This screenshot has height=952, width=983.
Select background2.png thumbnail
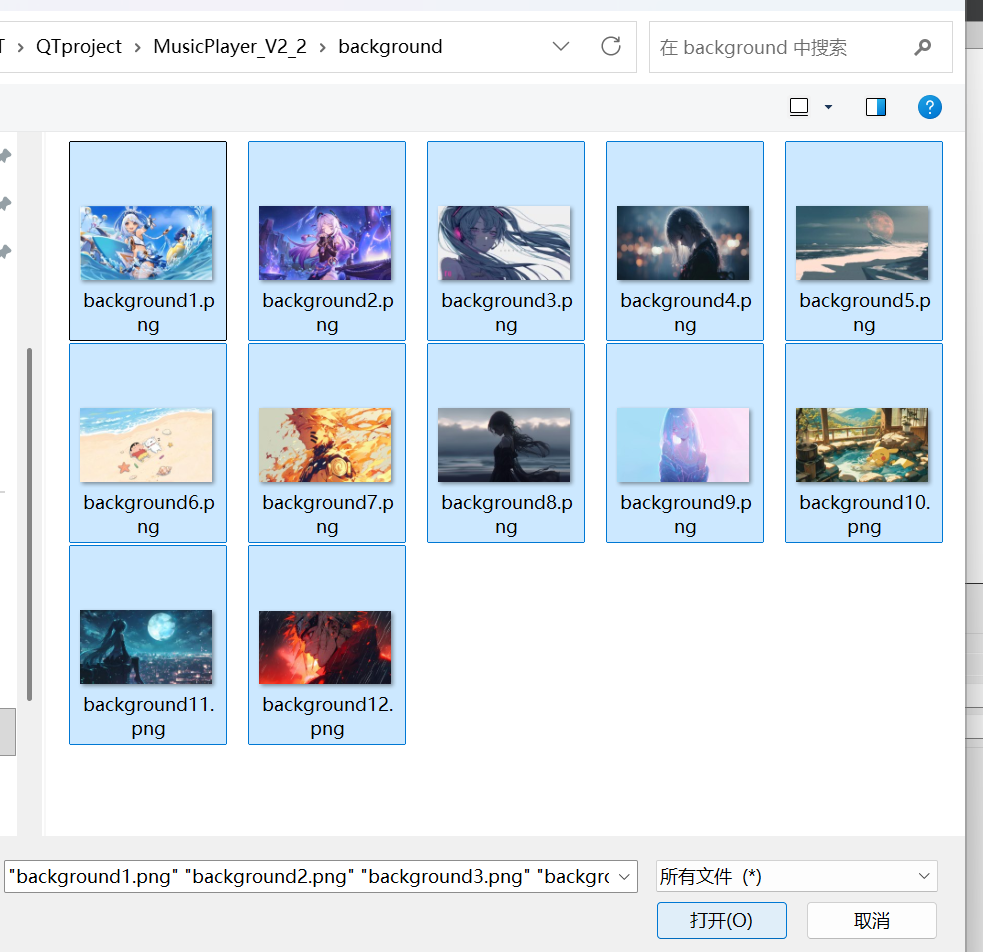[x=325, y=243]
